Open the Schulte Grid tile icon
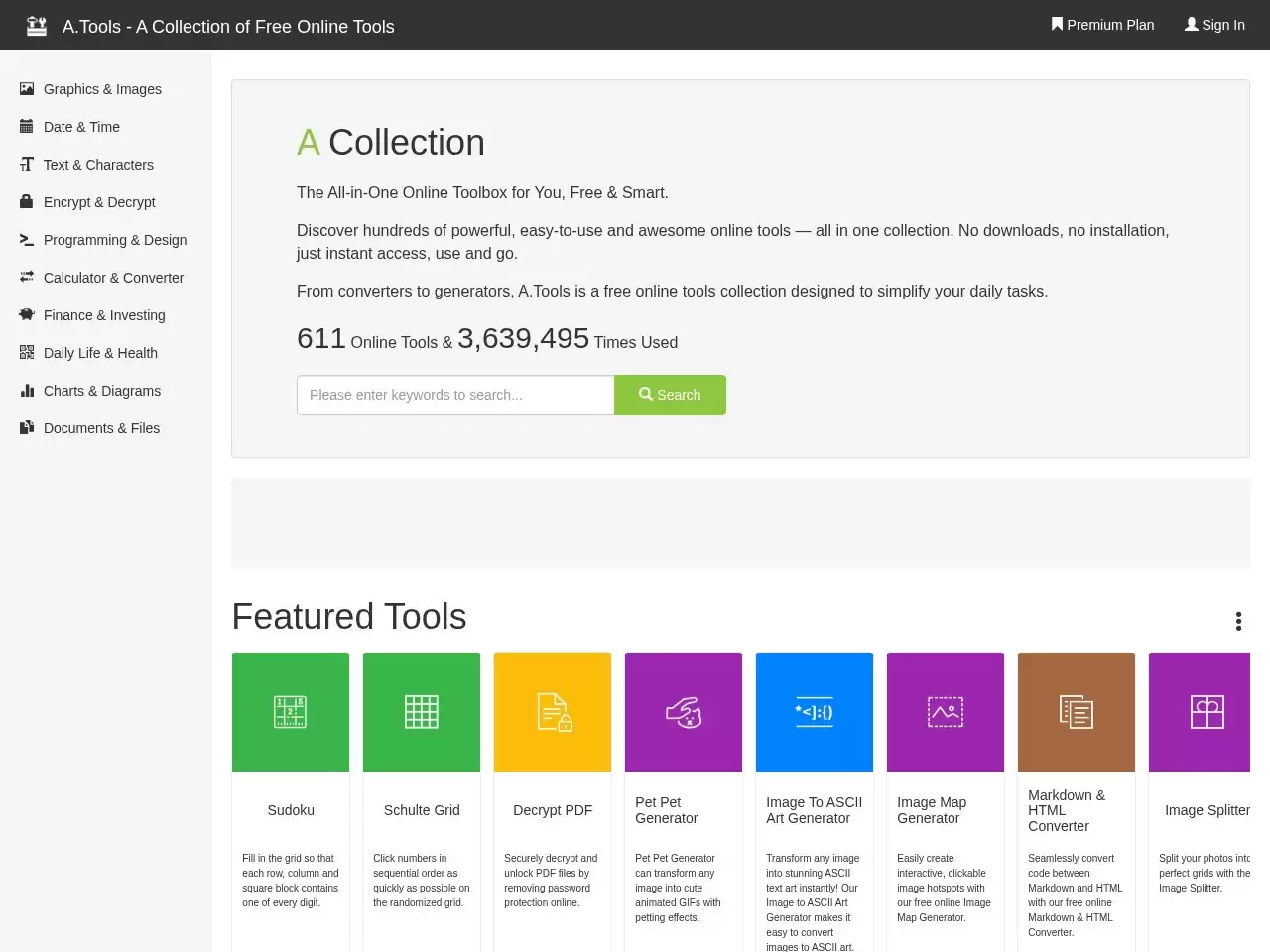Image resolution: width=1270 pixels, height=952 pixels. click(x=422, y=712)
